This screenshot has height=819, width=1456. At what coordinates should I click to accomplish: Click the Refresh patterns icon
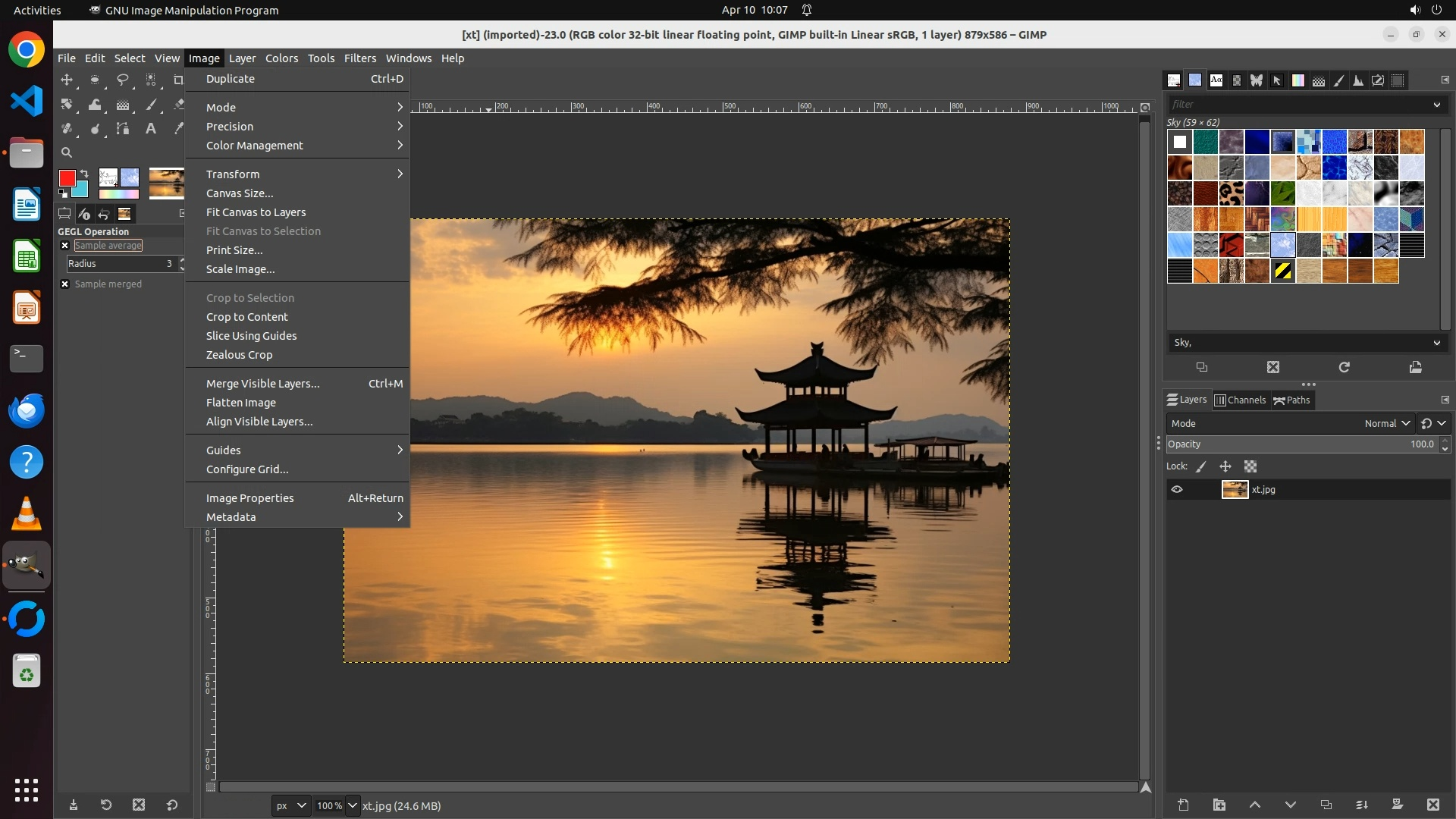click(x=1344, y=367)
